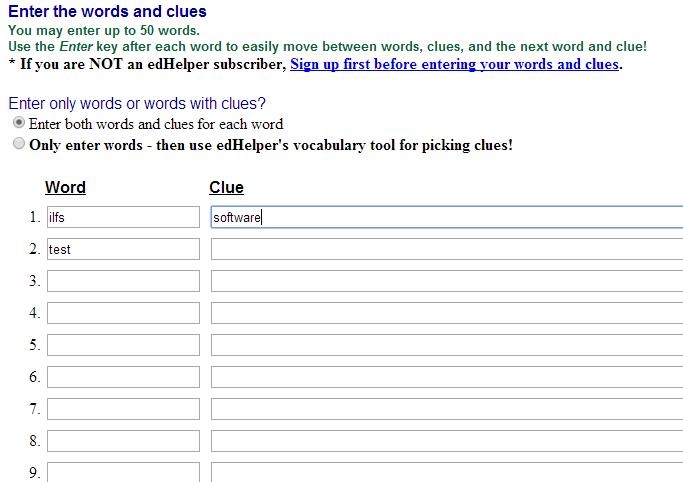Click the Word field for row 6
Image resolution: width=683 pixels, height=482 pixels.
pyautogui.click(x=123, y=377)
